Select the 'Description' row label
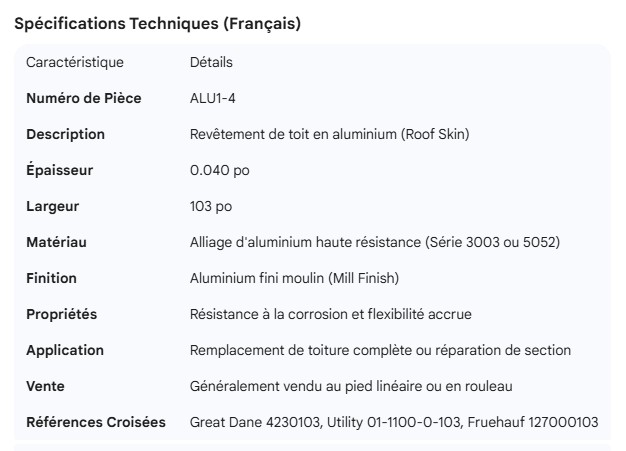 [x=65, y=135]
